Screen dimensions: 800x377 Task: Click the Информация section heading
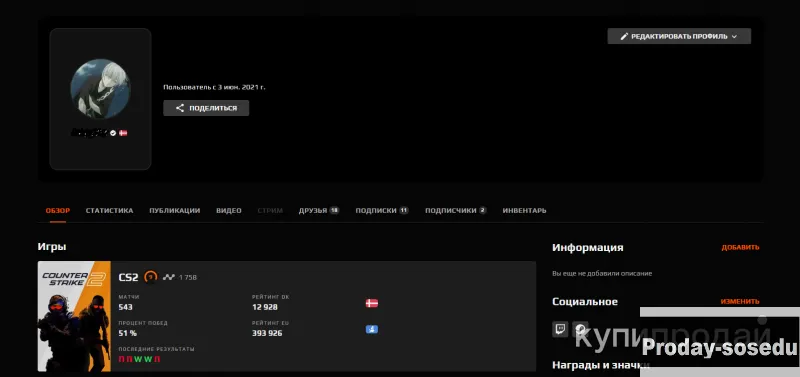pyautogui.click(x=588, y=247)
